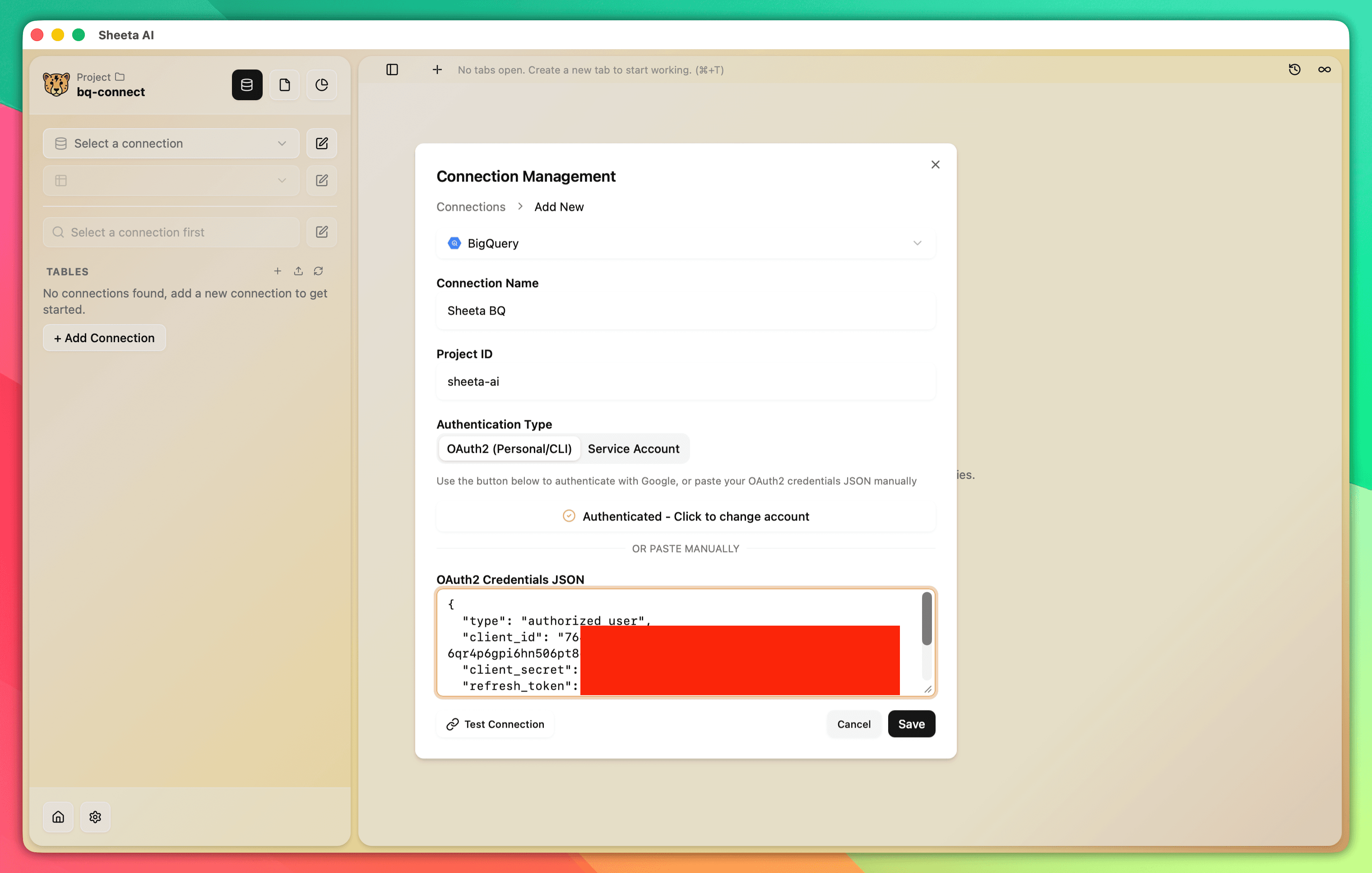
Task: Upload a table using the import icon
Action: click(x=298, y=271)
